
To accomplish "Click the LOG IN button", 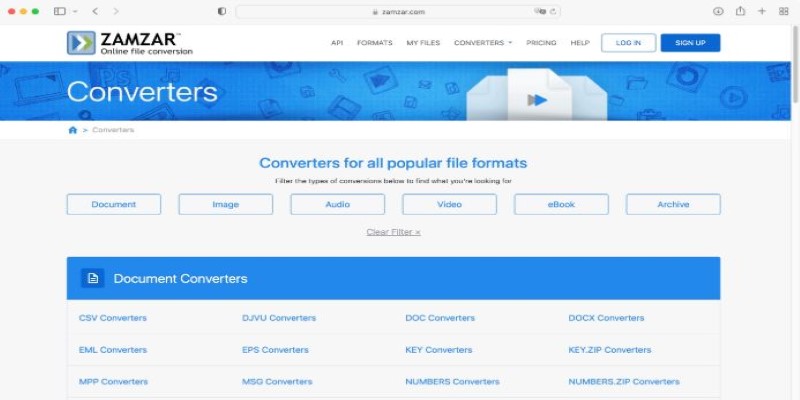I will 629,43.
